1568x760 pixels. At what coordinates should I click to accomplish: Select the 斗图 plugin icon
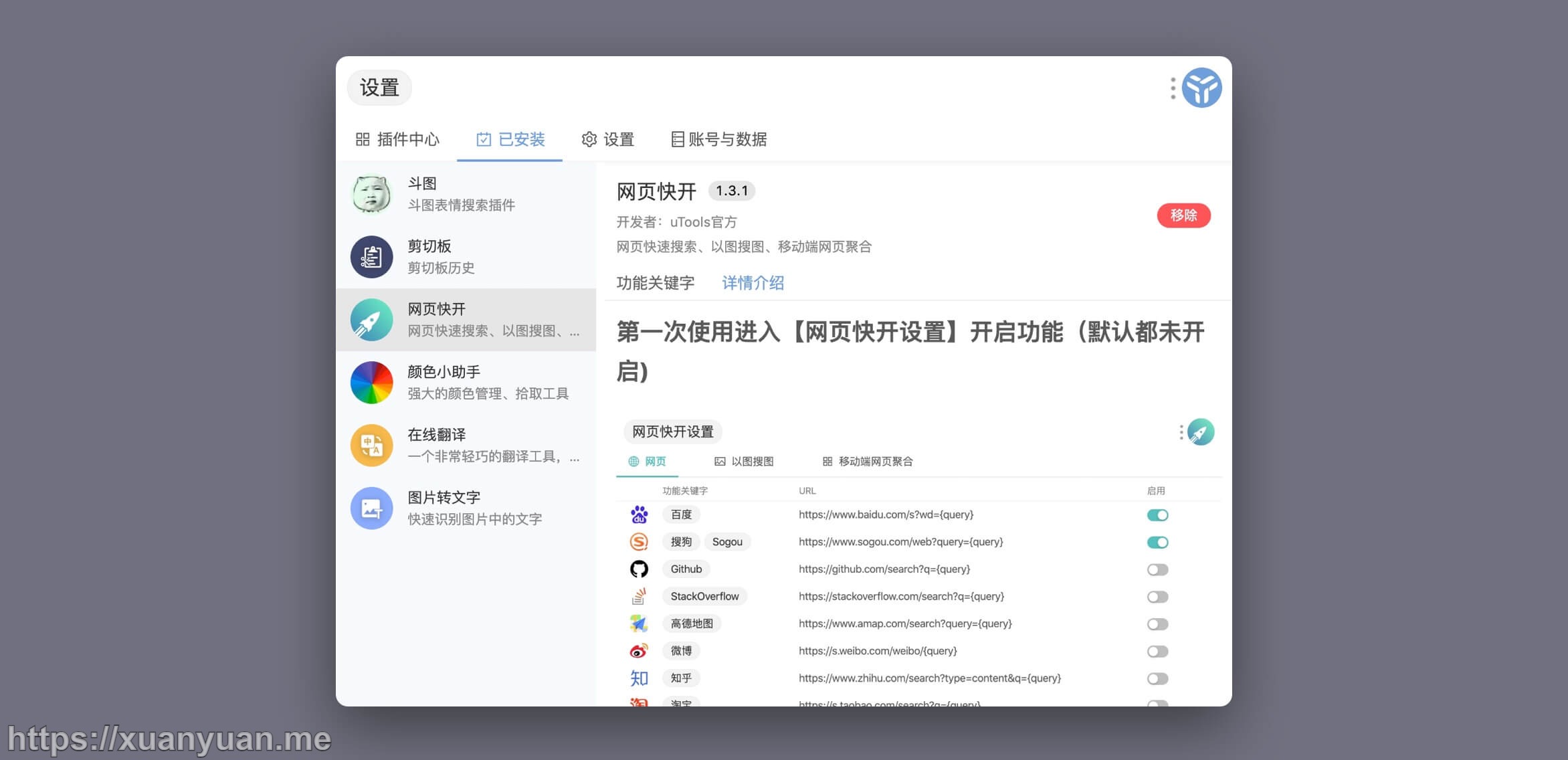371,194
